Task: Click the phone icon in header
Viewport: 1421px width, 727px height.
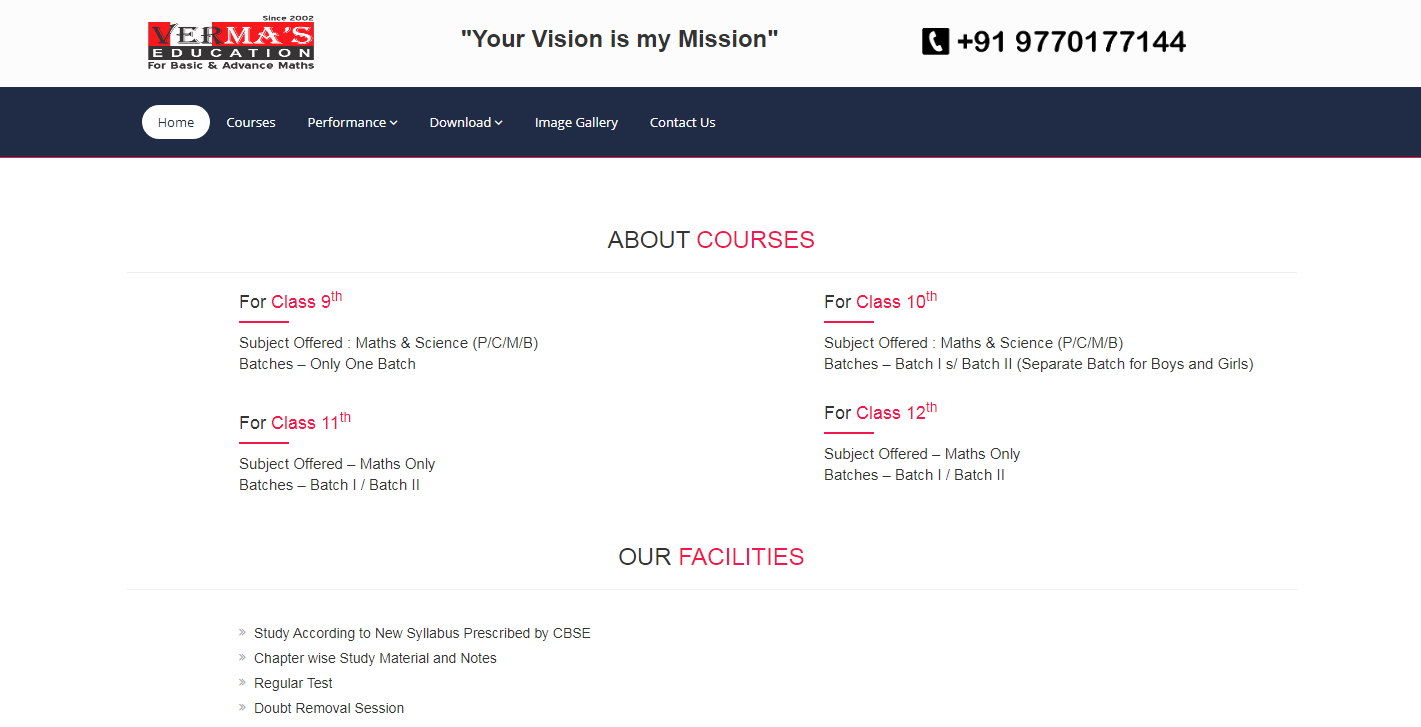Action: coord(935,41)
